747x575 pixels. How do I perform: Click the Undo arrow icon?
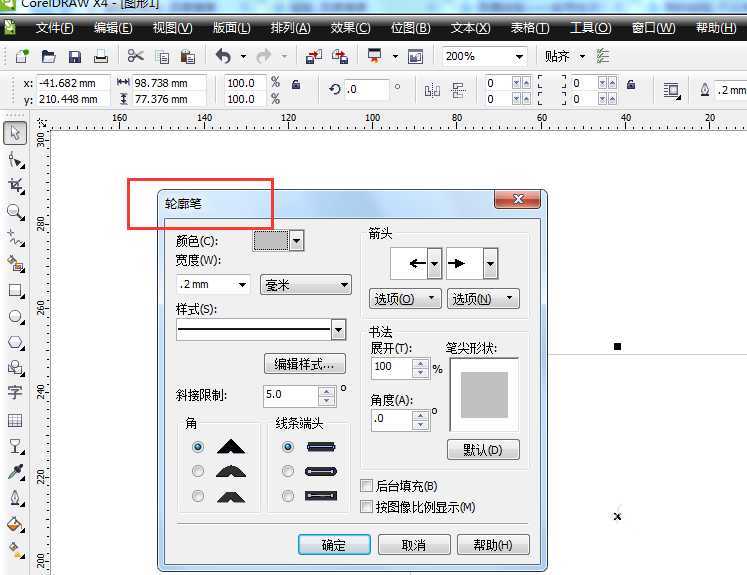click(x=222, y=57)
